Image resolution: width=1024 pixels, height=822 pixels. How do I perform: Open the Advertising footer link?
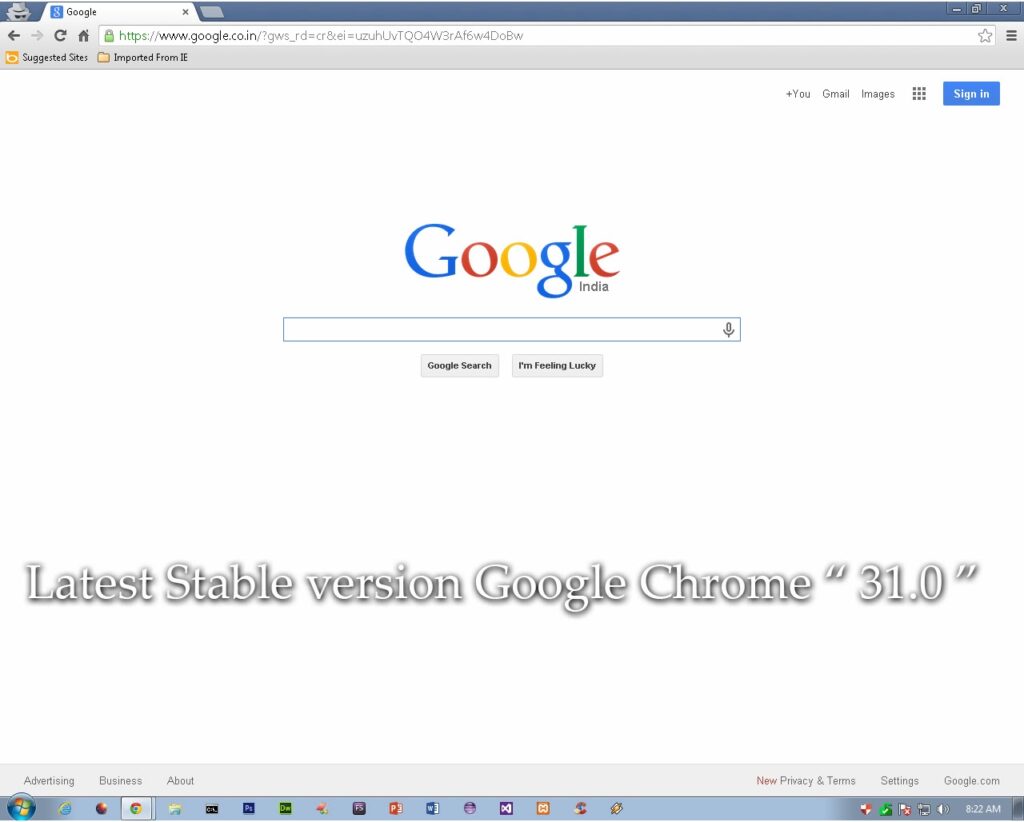[x=49, y=780]
